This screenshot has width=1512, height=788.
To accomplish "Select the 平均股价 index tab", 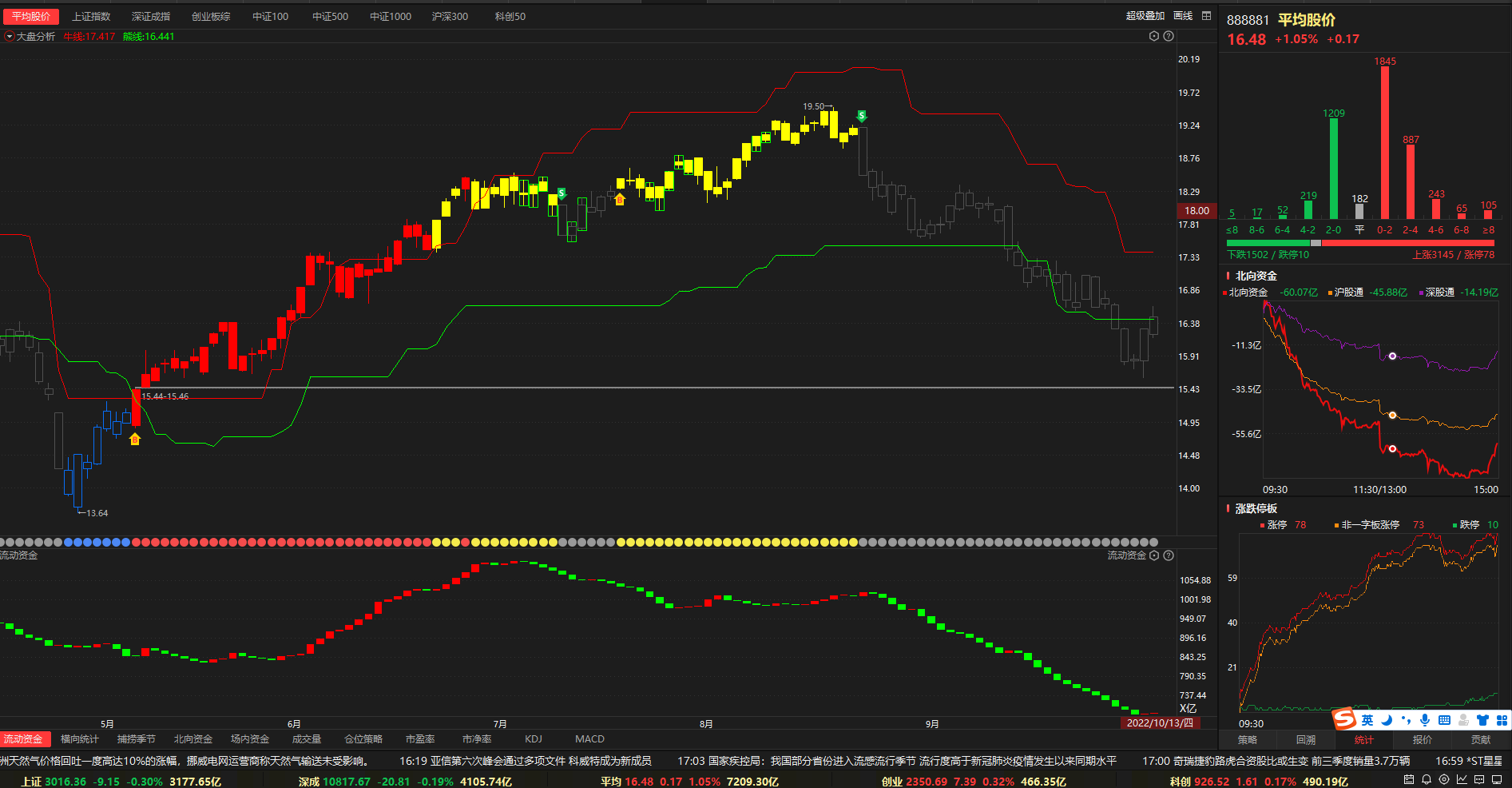I will tap(31, 16).
